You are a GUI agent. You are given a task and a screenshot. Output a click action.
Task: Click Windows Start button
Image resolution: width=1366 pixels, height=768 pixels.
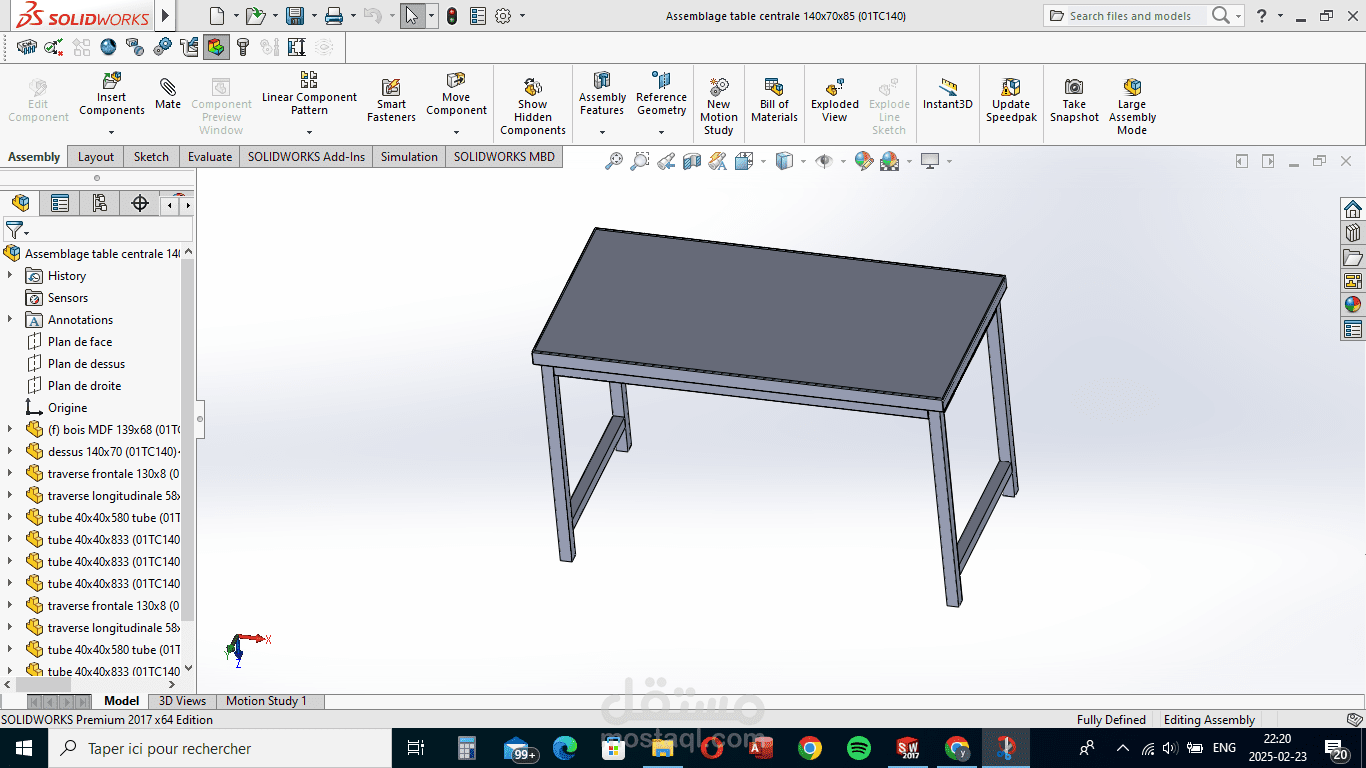click(x=24, y=748)
